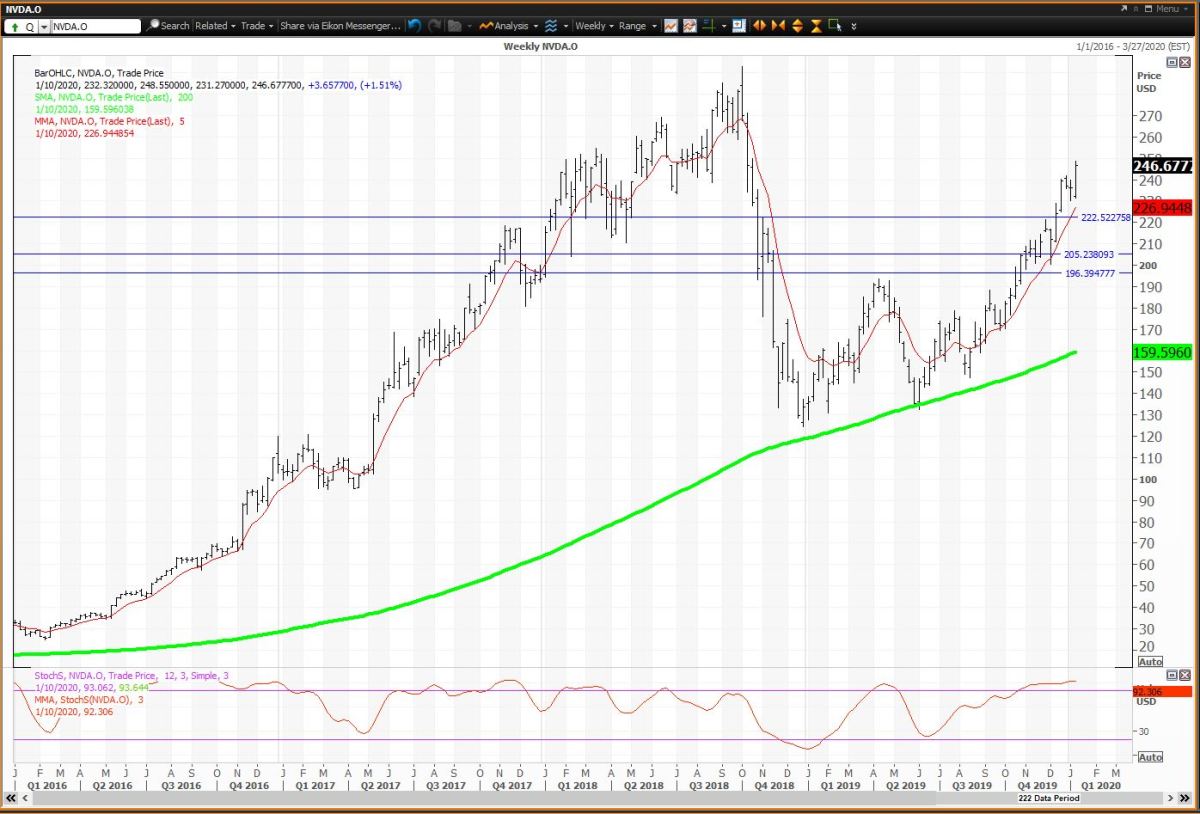The width and height of the screenshot is (1200, 814).
Task: Open the Analysis dropdown
Action: 509,26
